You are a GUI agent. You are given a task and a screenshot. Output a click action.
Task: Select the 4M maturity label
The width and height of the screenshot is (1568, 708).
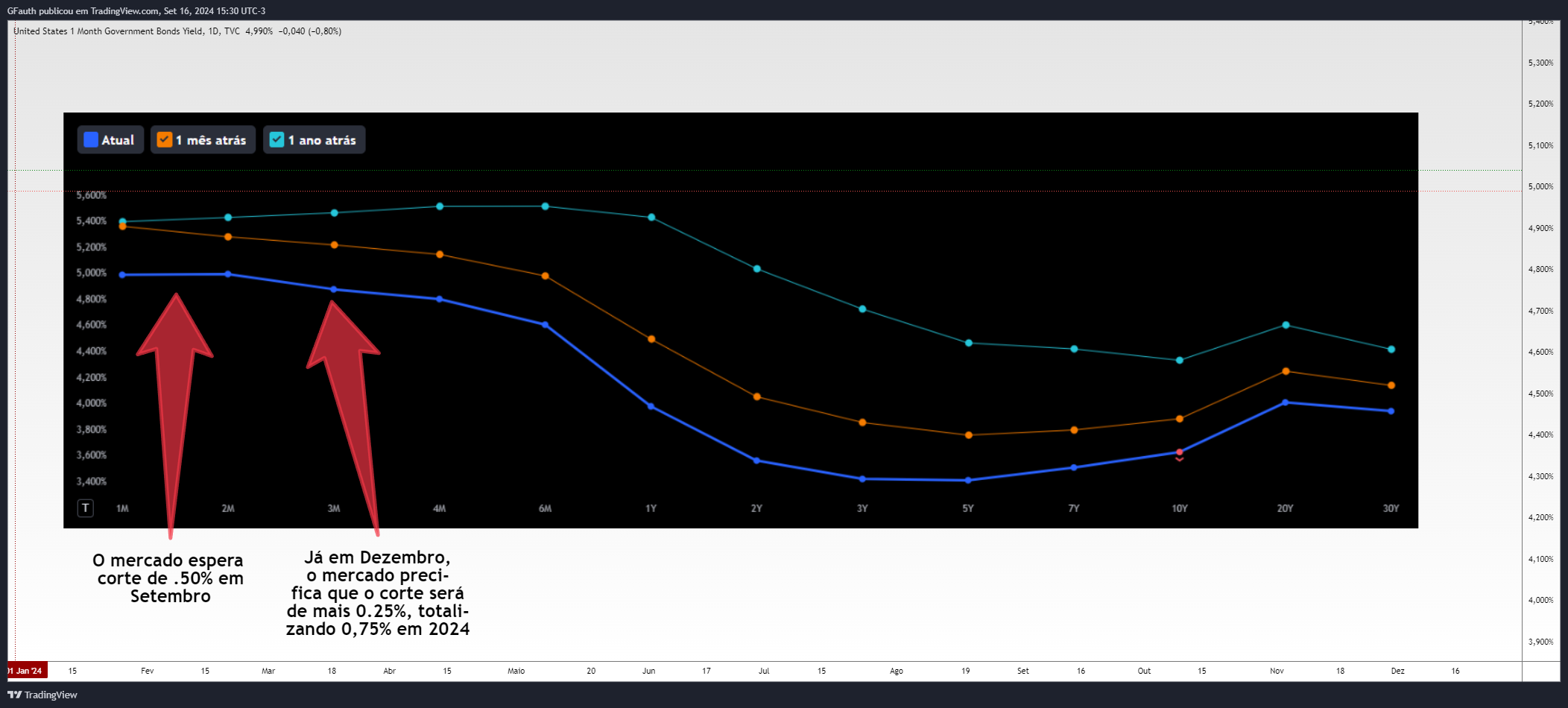[x=440, y=508]
